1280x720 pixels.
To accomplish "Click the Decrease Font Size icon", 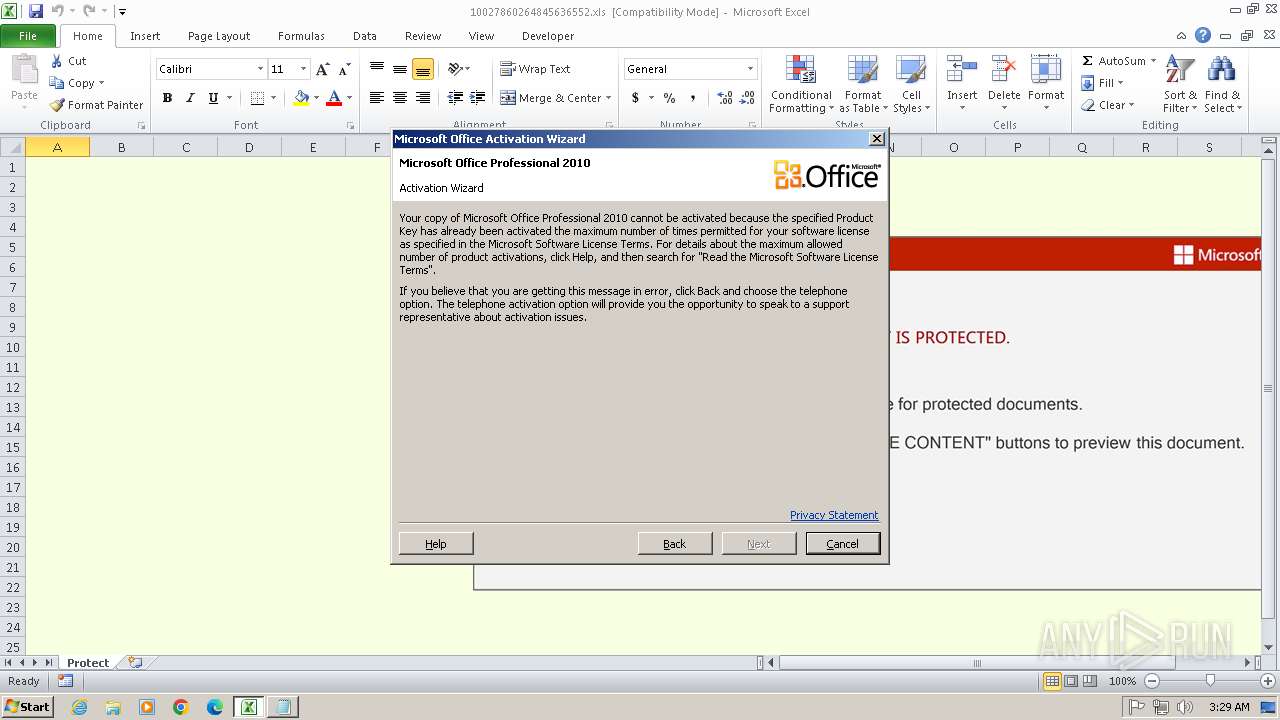I will coord(344,69).
